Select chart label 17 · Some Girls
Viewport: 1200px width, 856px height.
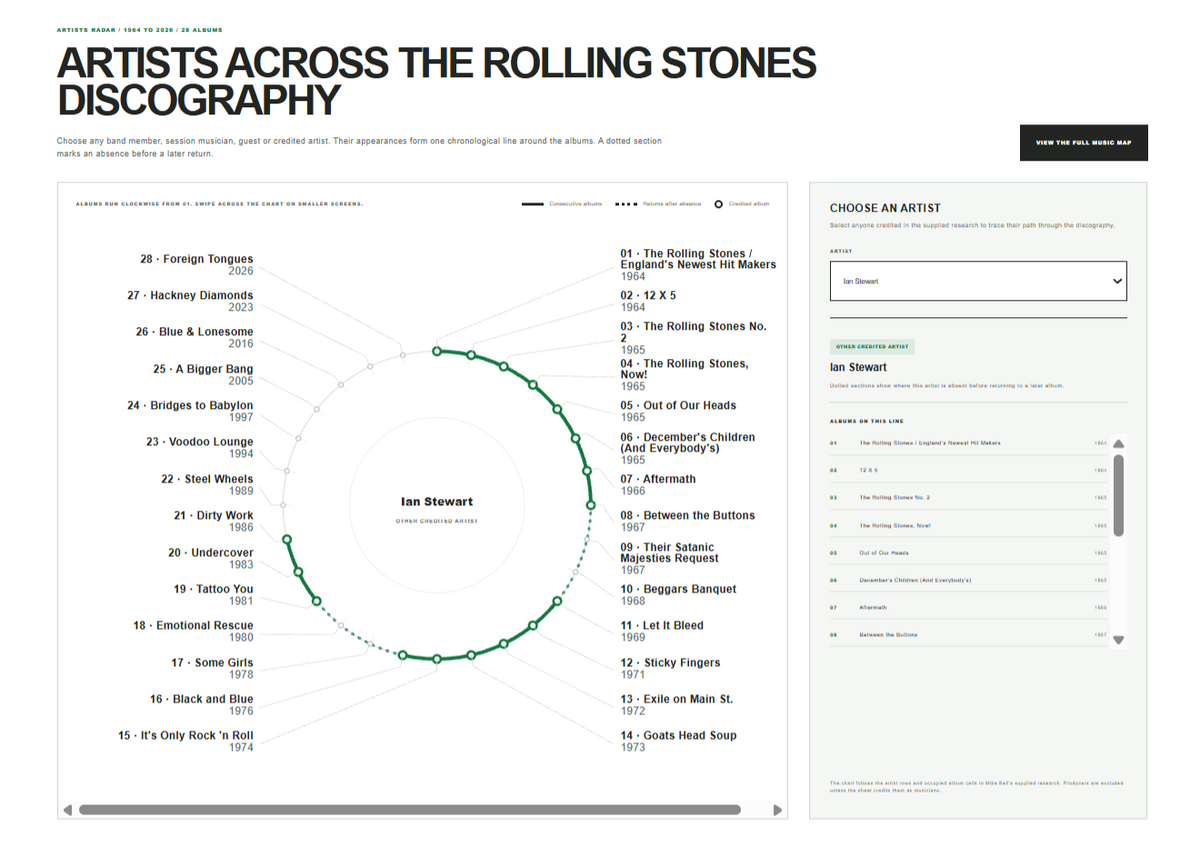coord(212,668)
